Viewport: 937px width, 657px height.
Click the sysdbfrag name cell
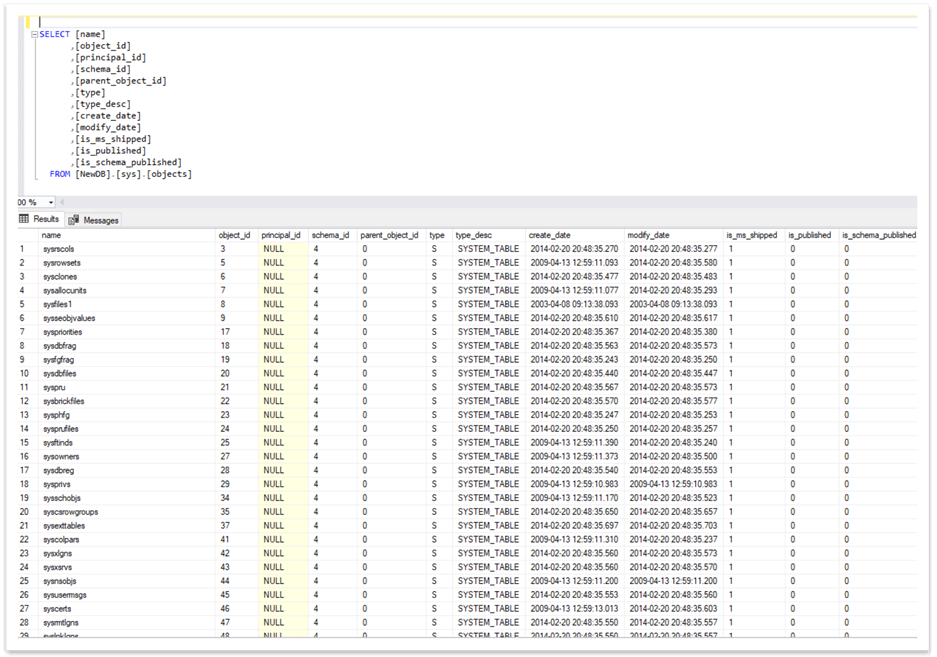(128, 346)
